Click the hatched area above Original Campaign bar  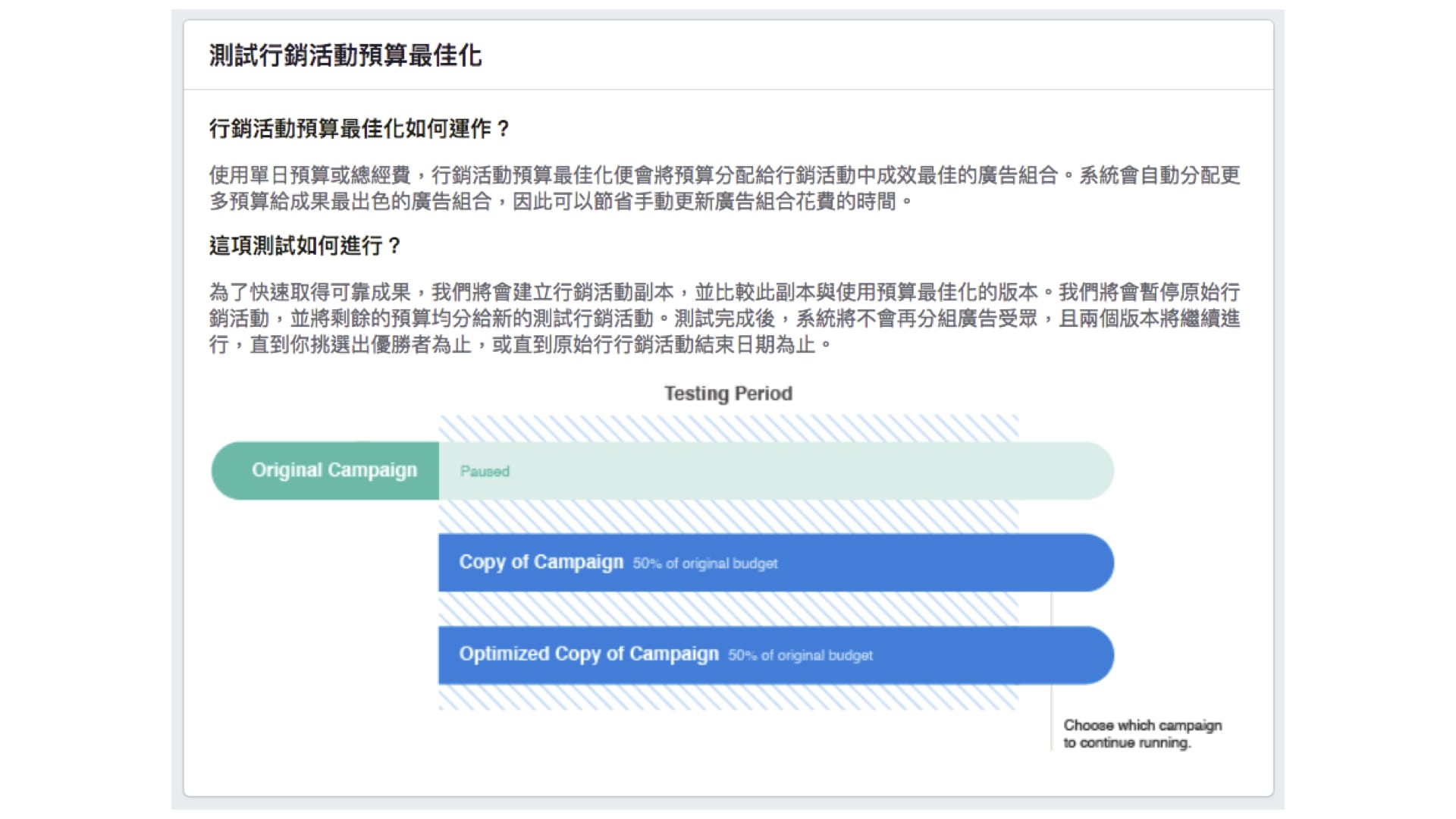728,428
